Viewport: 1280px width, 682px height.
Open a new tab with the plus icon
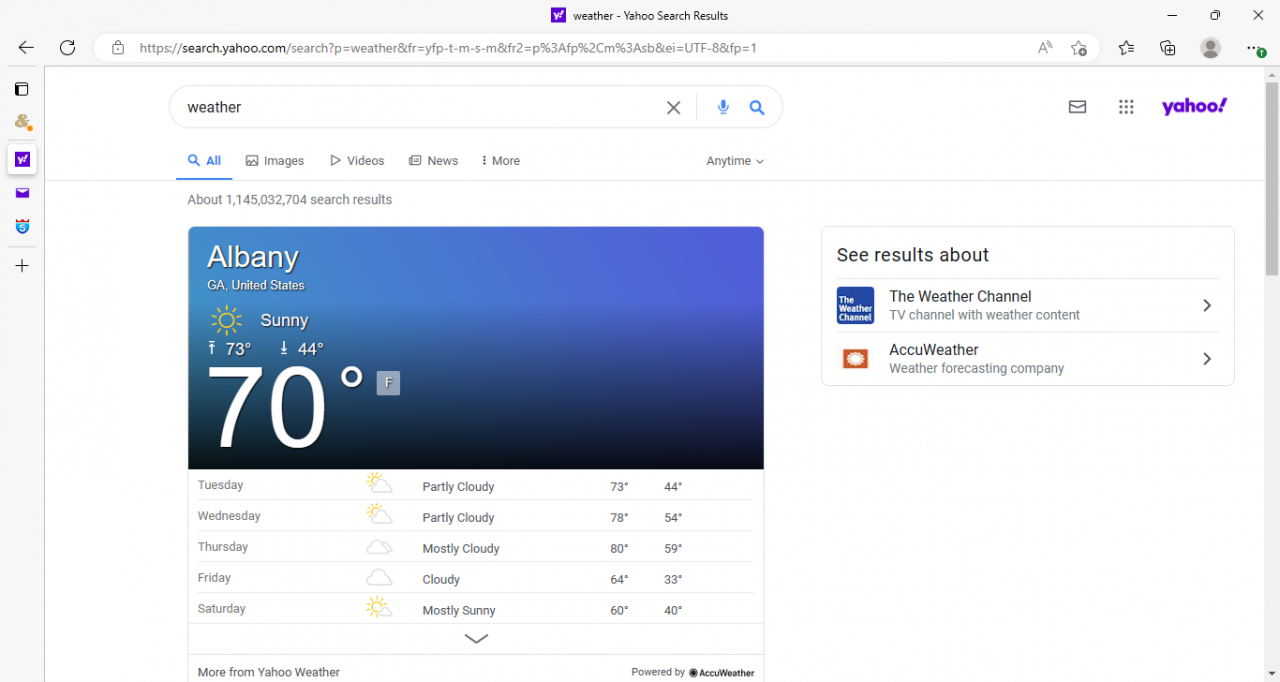click(x=22, y=266)
